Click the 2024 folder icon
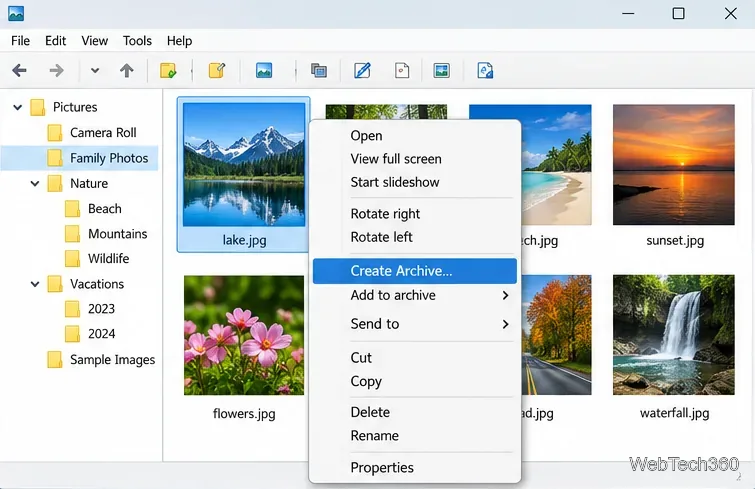Viewport: 755px width, 489px height. [72, 334]
